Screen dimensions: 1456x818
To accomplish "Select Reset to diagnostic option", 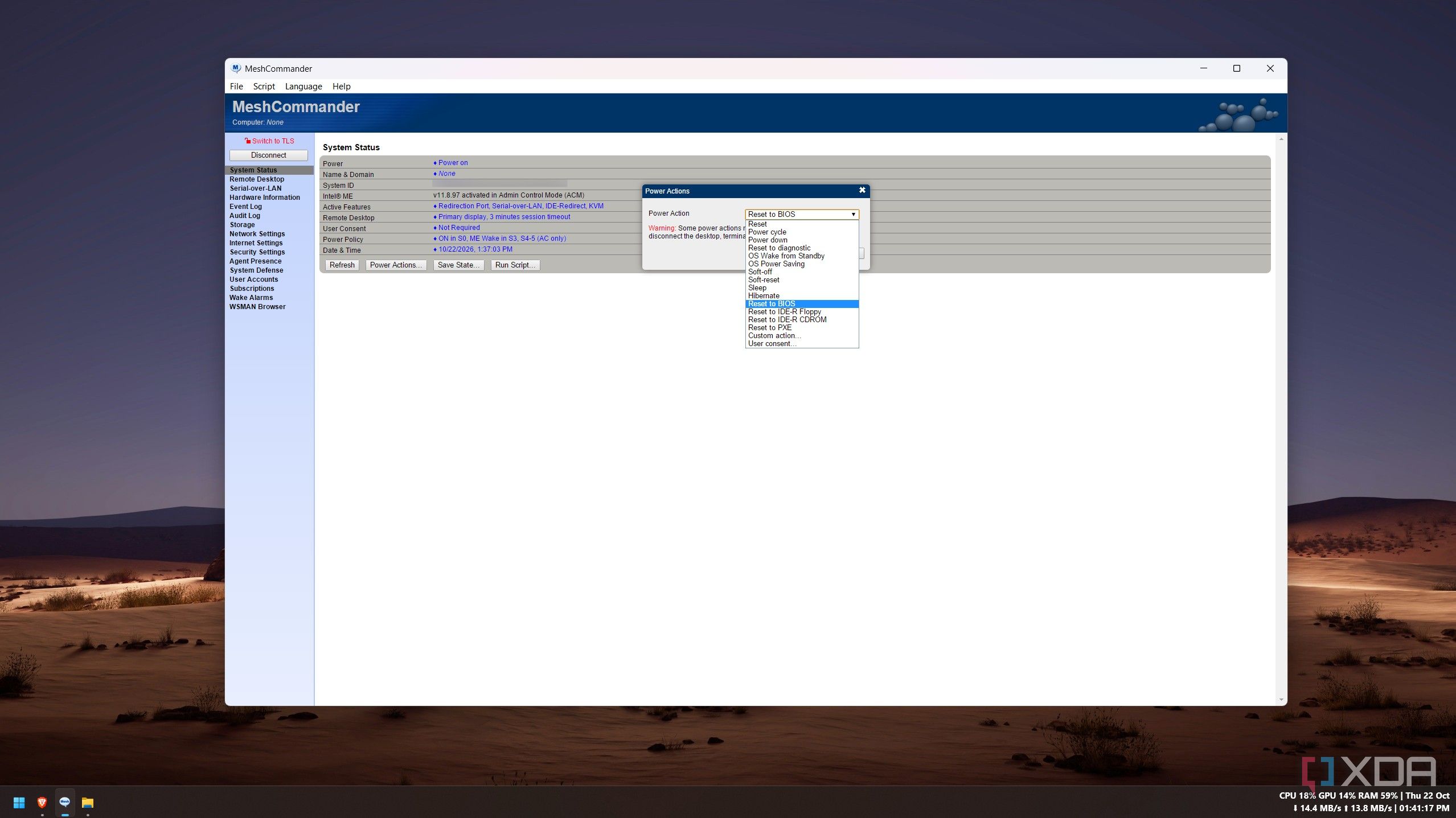I will click(801, 248).
